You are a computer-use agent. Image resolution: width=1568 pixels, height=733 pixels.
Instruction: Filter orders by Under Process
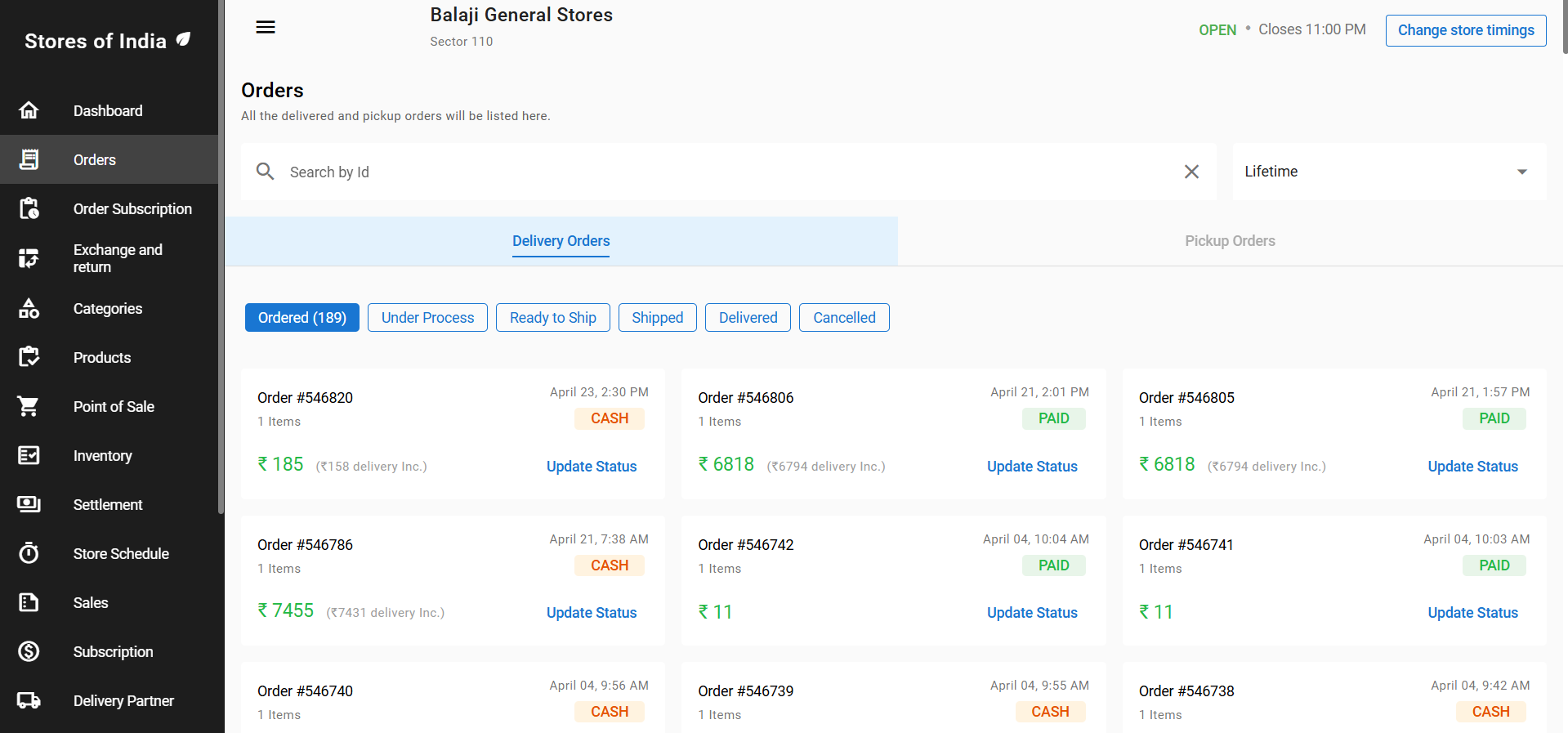coord(427,318)
